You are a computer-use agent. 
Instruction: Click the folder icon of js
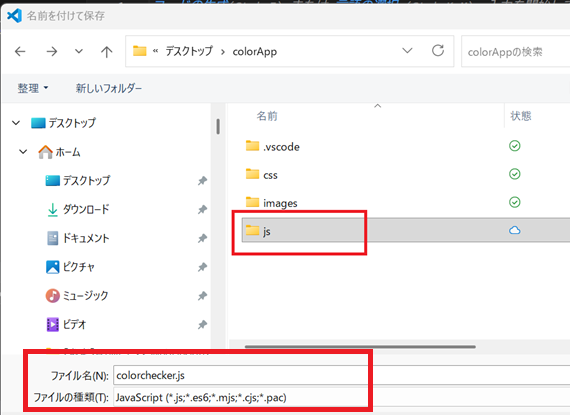[x=252, y=230]
